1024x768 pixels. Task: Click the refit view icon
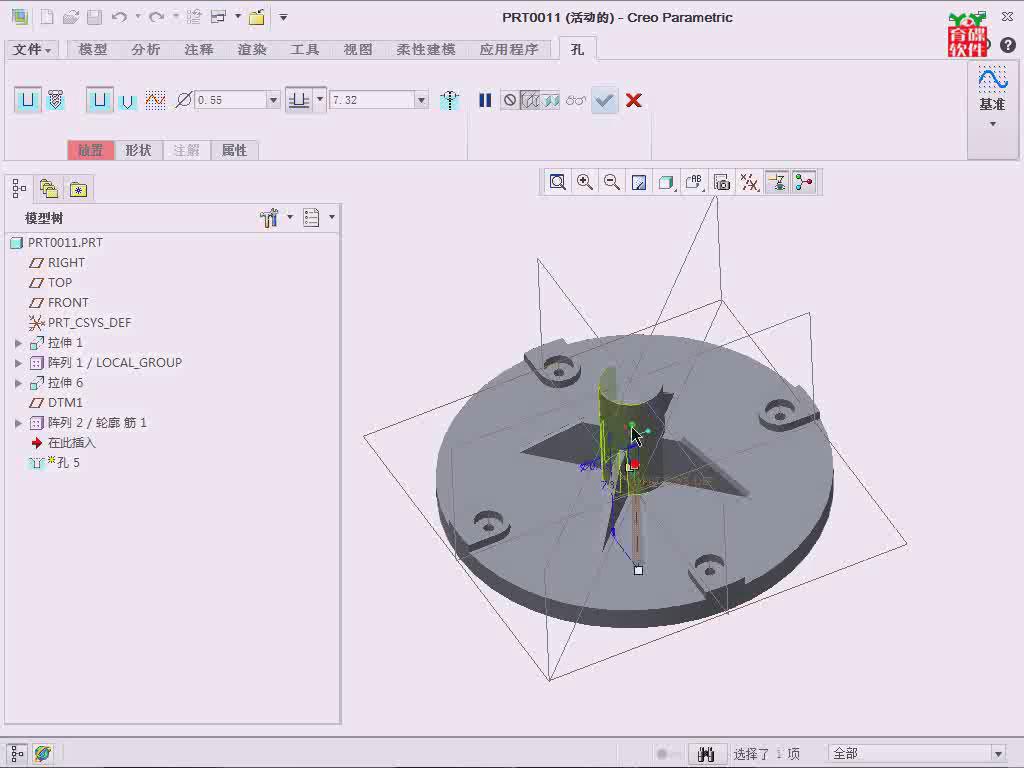click(x=558, y=182)
